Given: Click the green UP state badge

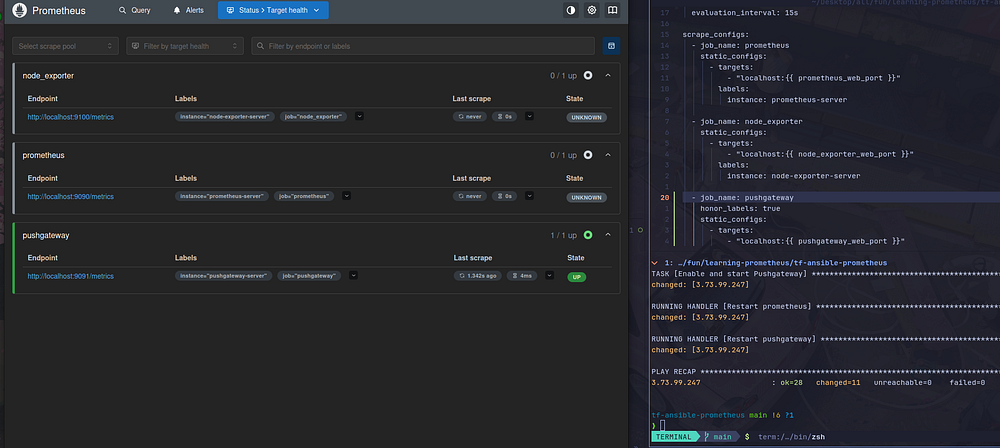Looking at the screenshot, I should point(577,277).
